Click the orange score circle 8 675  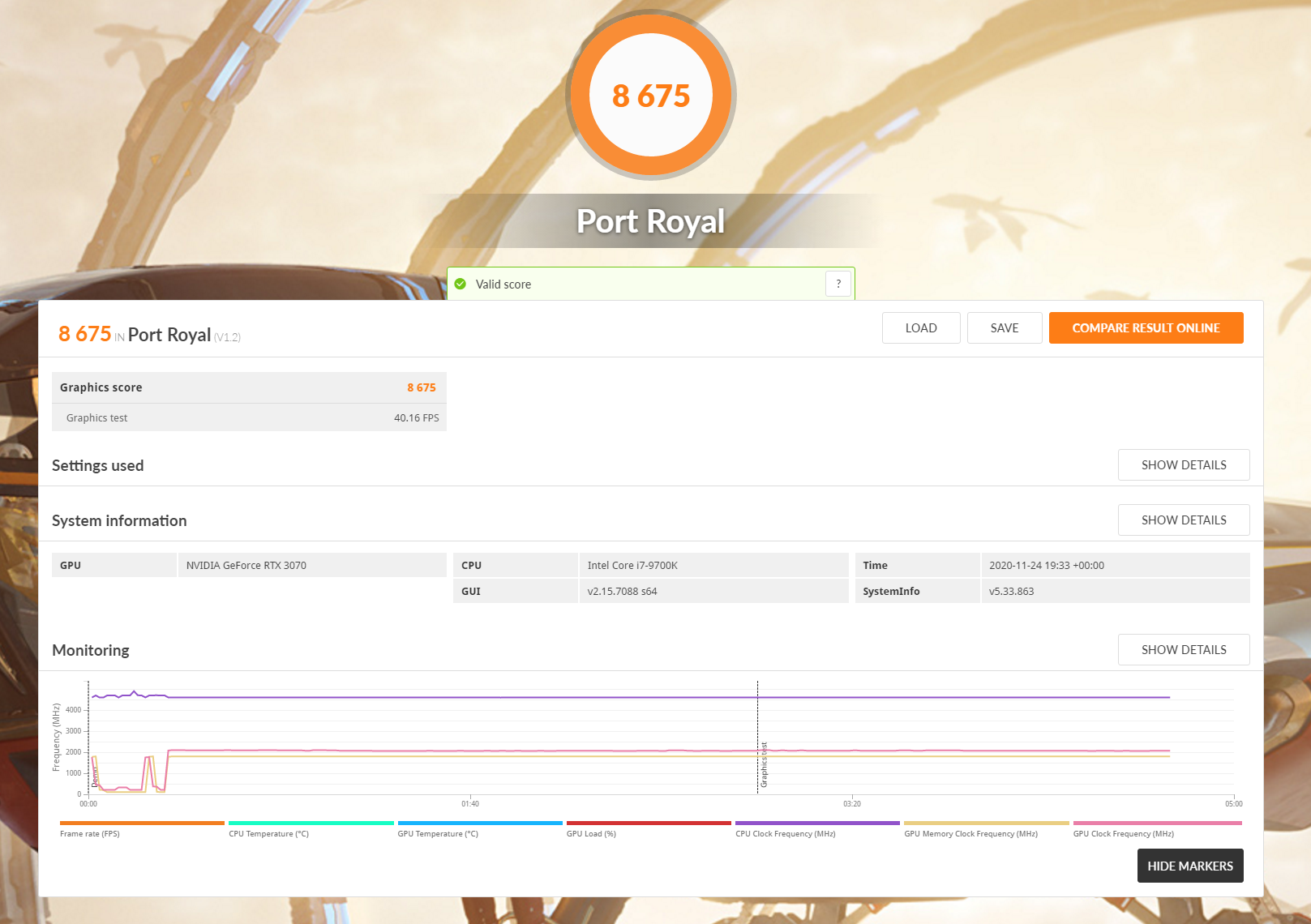651,96
